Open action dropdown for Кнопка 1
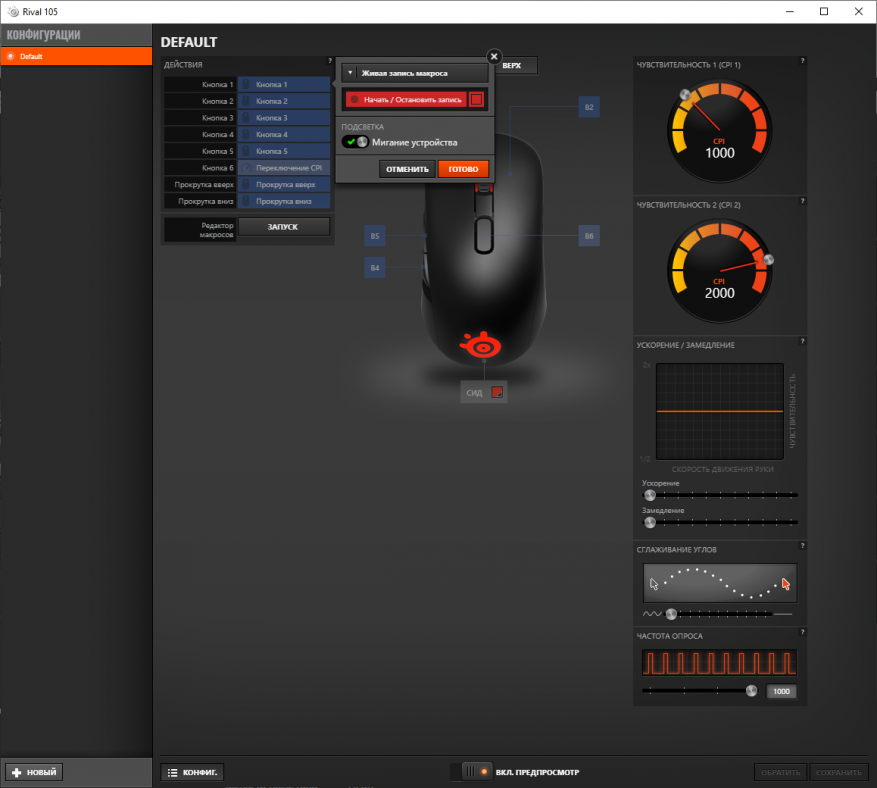This screenshot has height=788, width=877. coord(284,84)
